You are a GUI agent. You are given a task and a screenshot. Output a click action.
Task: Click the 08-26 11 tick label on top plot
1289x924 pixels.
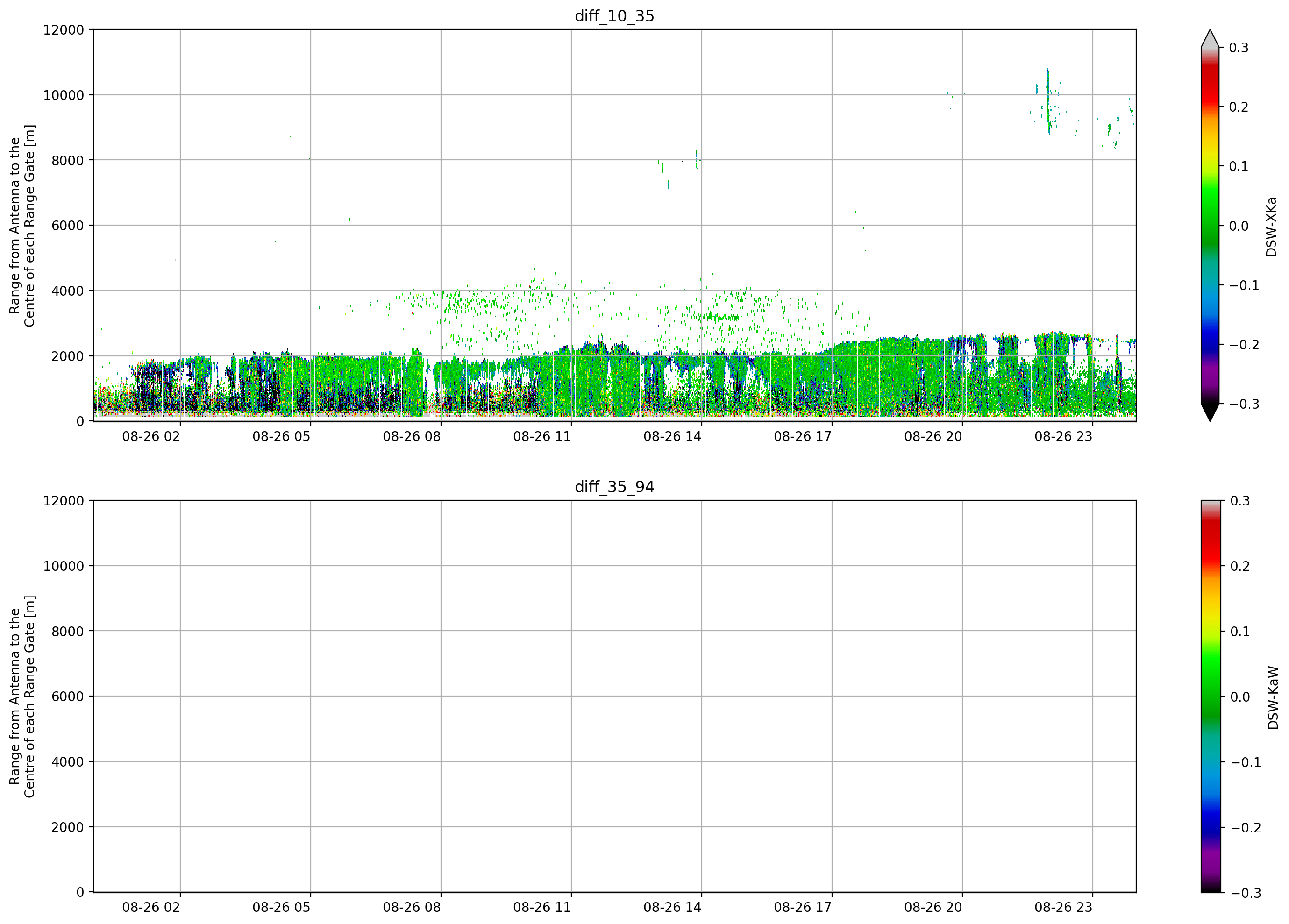(x=541, y=436)
